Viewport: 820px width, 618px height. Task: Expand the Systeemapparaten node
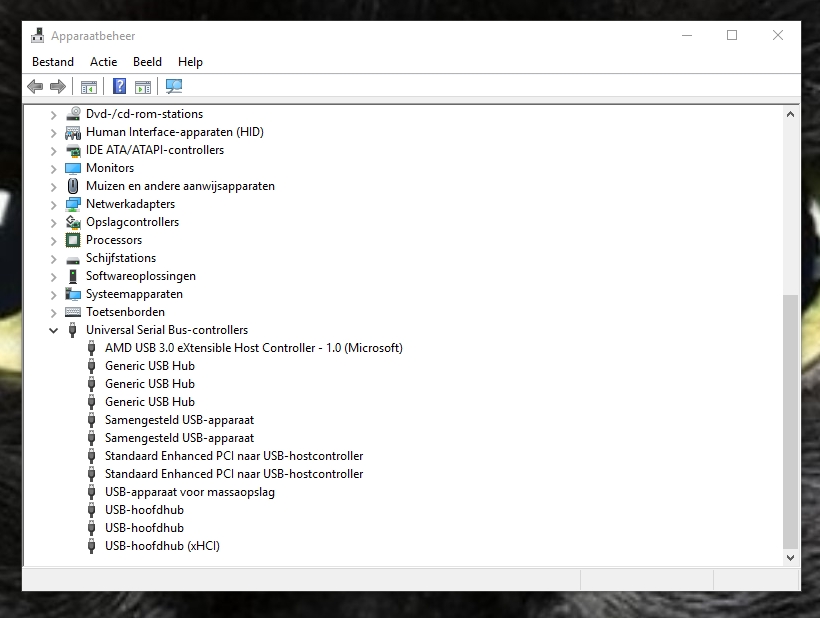coord(53,295)
